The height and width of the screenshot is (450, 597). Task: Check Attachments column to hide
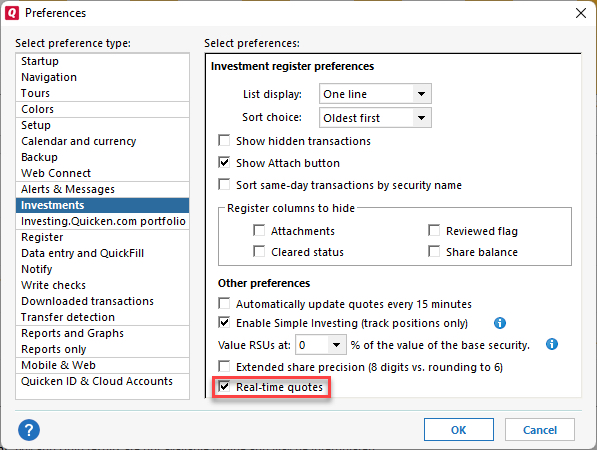click(259, 230)
